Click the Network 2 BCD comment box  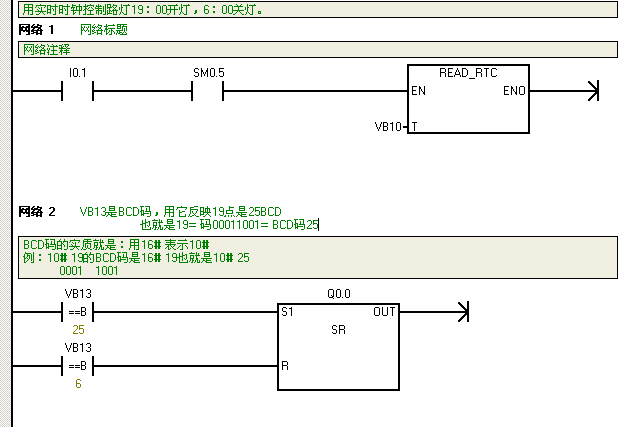[316, 257]
